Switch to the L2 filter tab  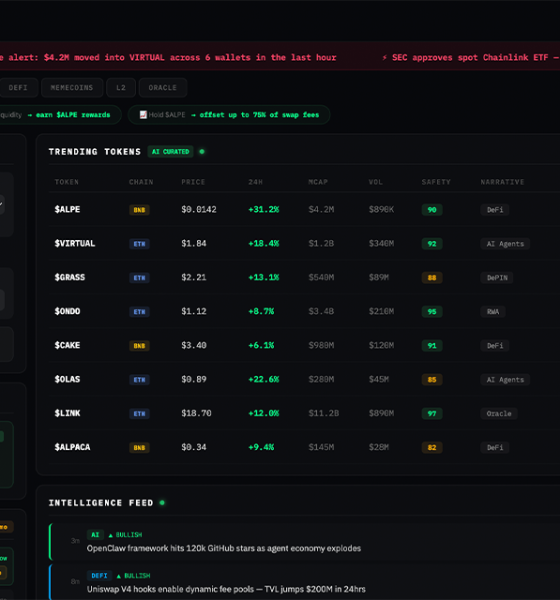click(x=121, y=88)
